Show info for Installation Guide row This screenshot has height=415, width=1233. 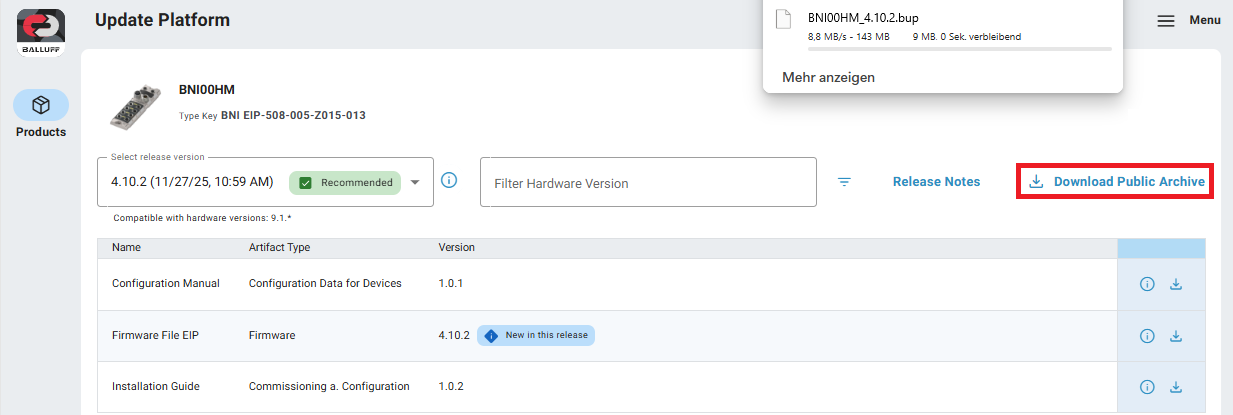click(x=1147, y=387)
